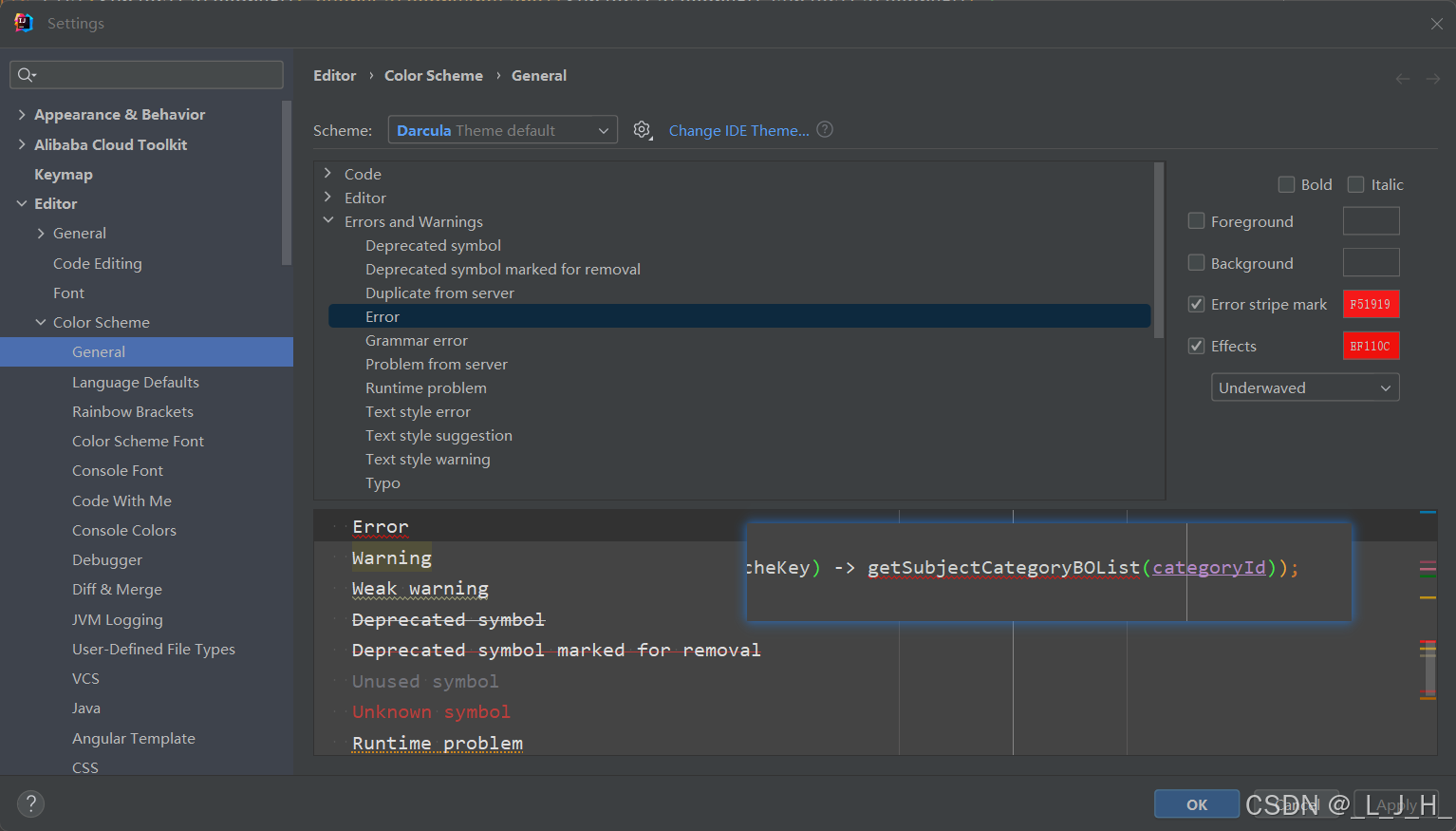1456x831 pixels.
Task: Select Grammar error item
Action: [417, 340]
